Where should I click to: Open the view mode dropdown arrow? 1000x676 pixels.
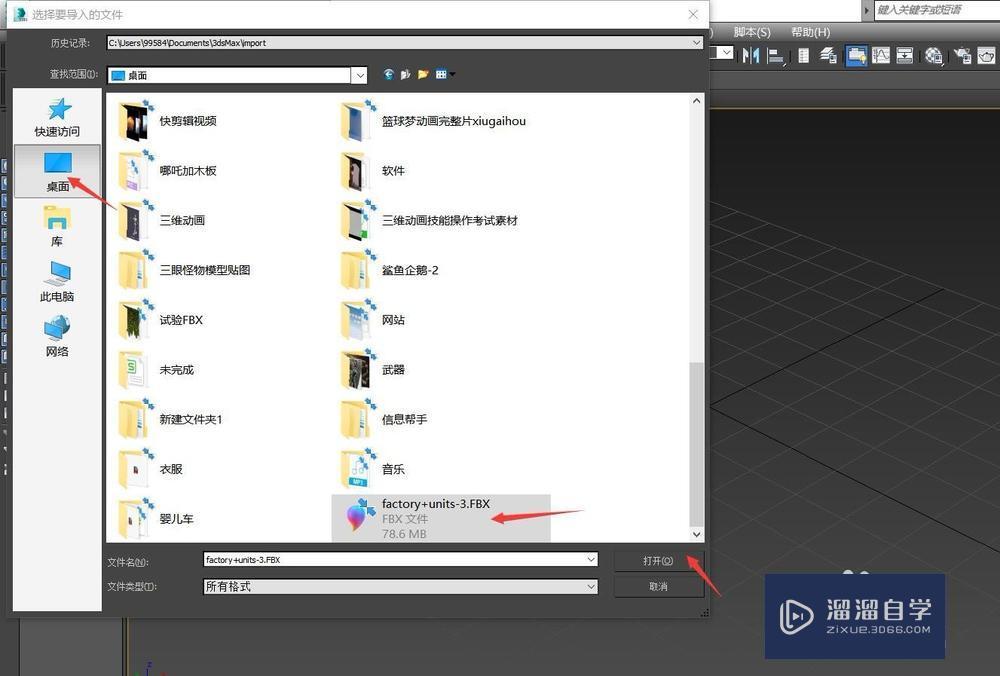452,74
